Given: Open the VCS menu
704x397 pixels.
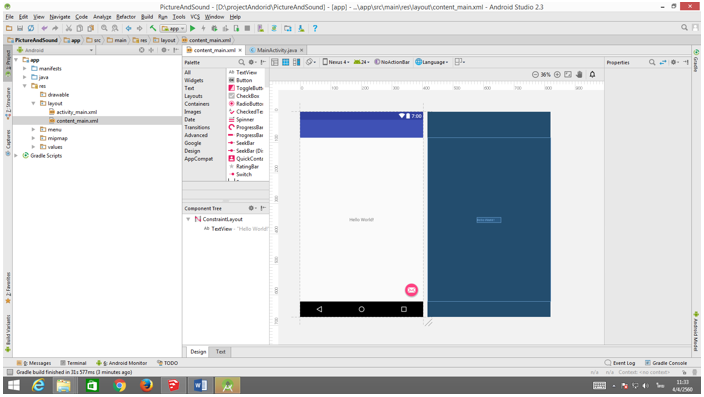Looking at the screenshot, I should tap(195, 17).
